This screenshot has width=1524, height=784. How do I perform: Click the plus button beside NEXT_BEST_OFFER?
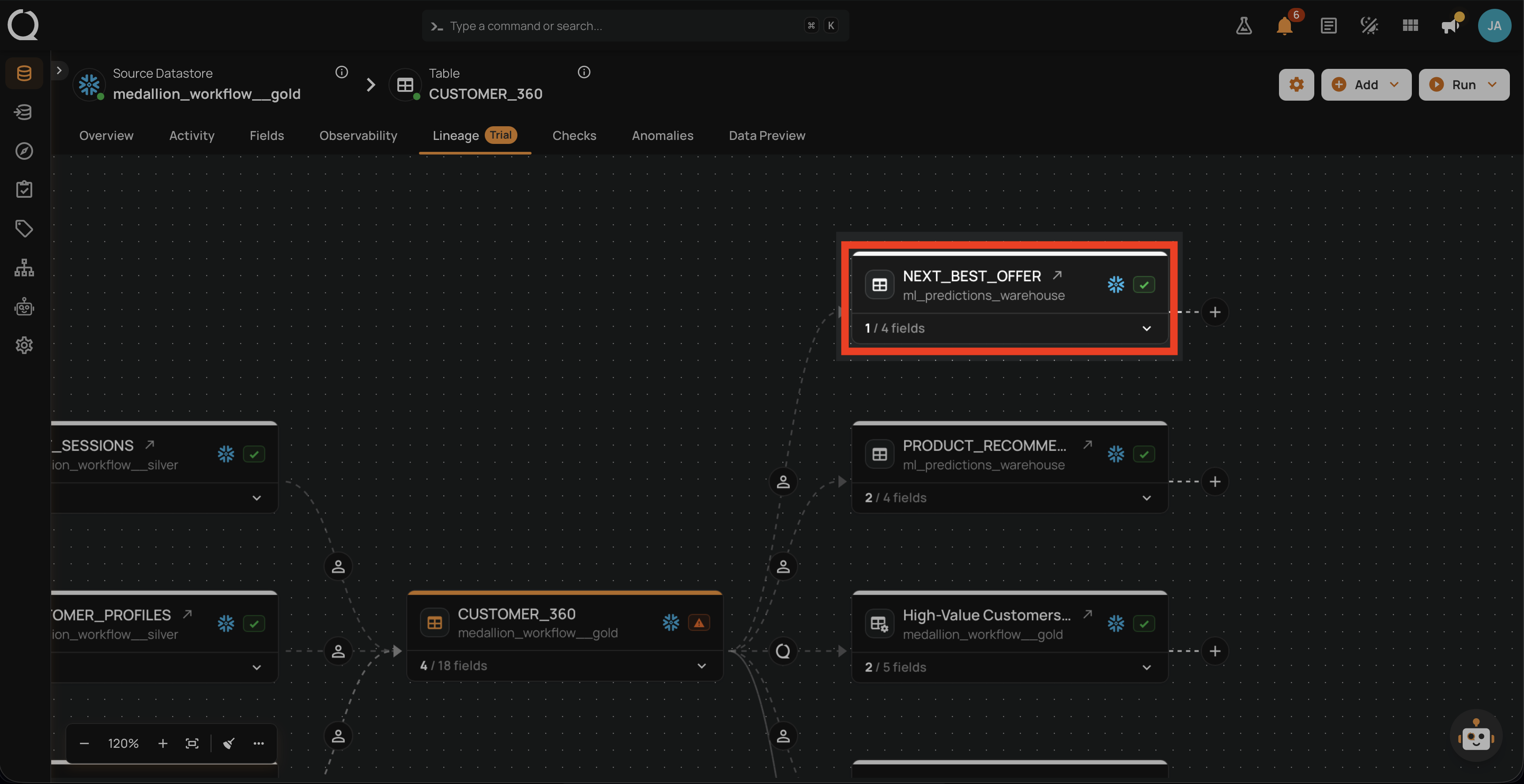tap(1215, 313)
